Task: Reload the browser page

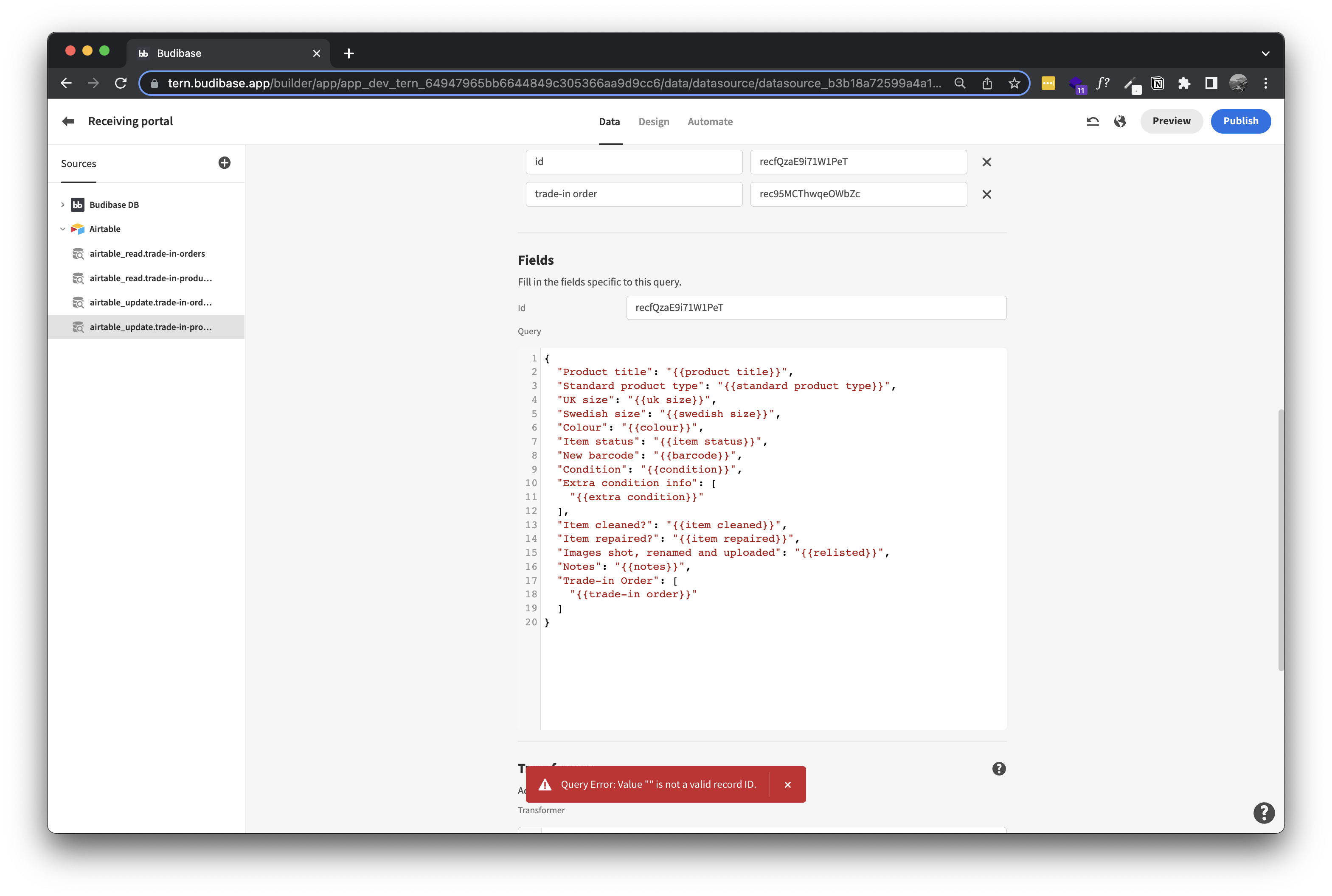Action: [121, 84]
